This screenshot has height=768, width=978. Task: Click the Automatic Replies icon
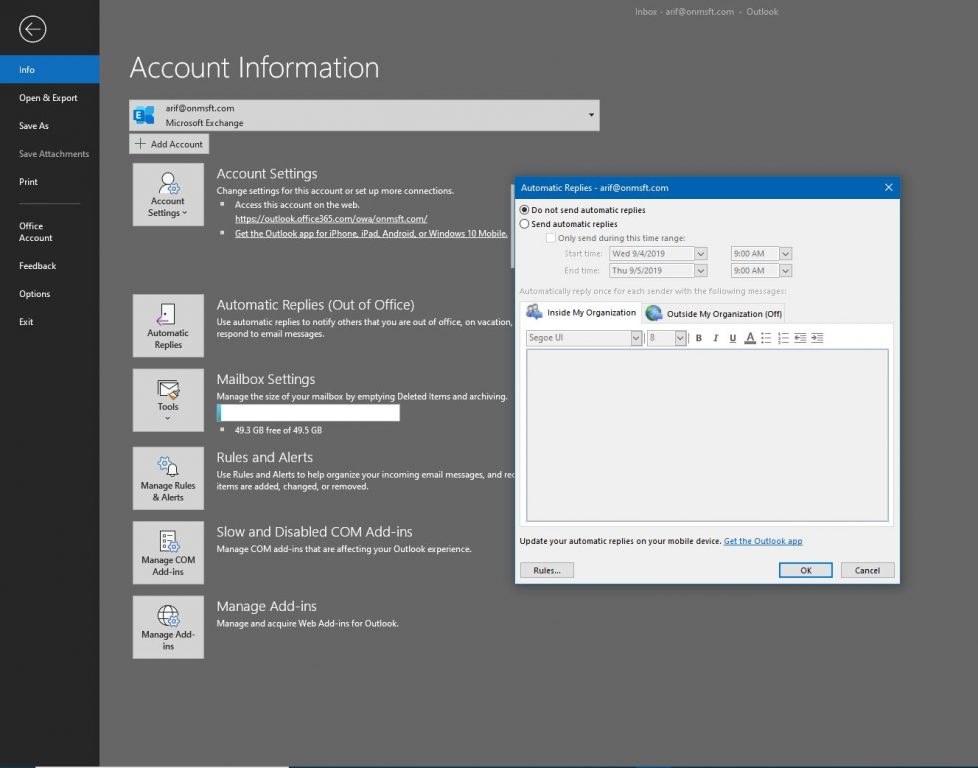point(167,325)
